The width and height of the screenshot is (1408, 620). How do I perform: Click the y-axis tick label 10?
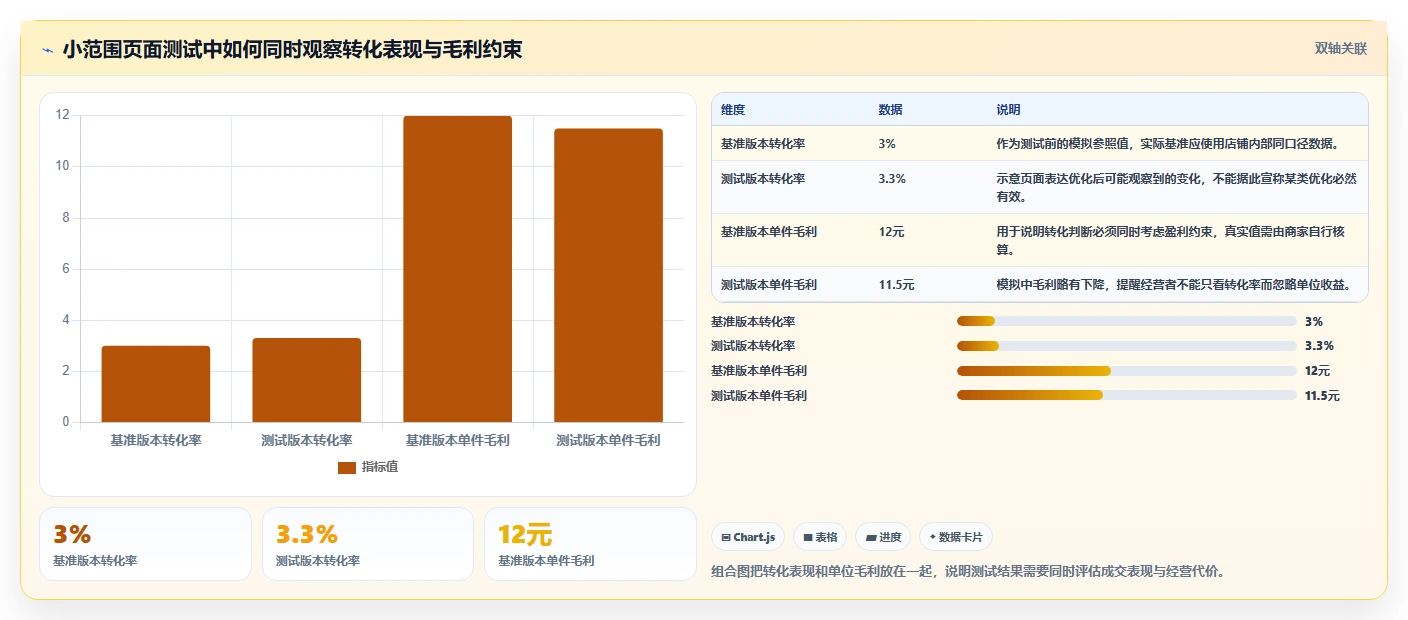[x=63, y=166]
